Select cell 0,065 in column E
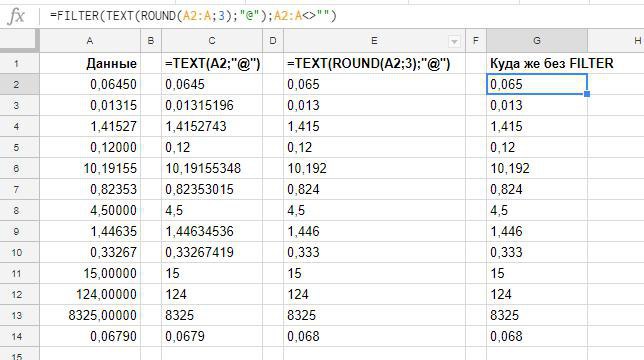This screenshot has height=360, width=644. coord(374,85)
